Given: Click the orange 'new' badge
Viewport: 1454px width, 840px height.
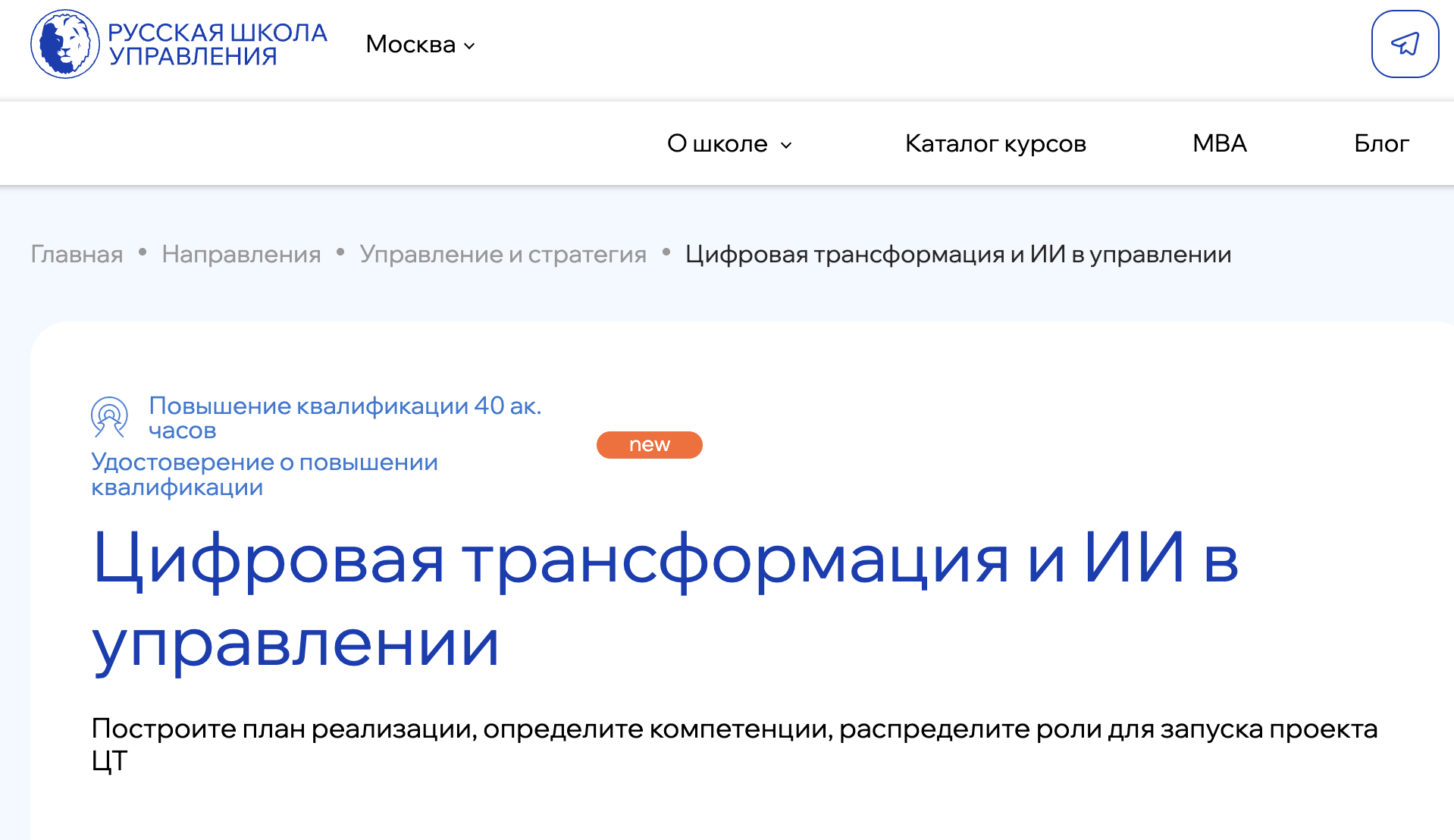Looking at the screenshot, I should pyautogui.click(x=649, y=445).
